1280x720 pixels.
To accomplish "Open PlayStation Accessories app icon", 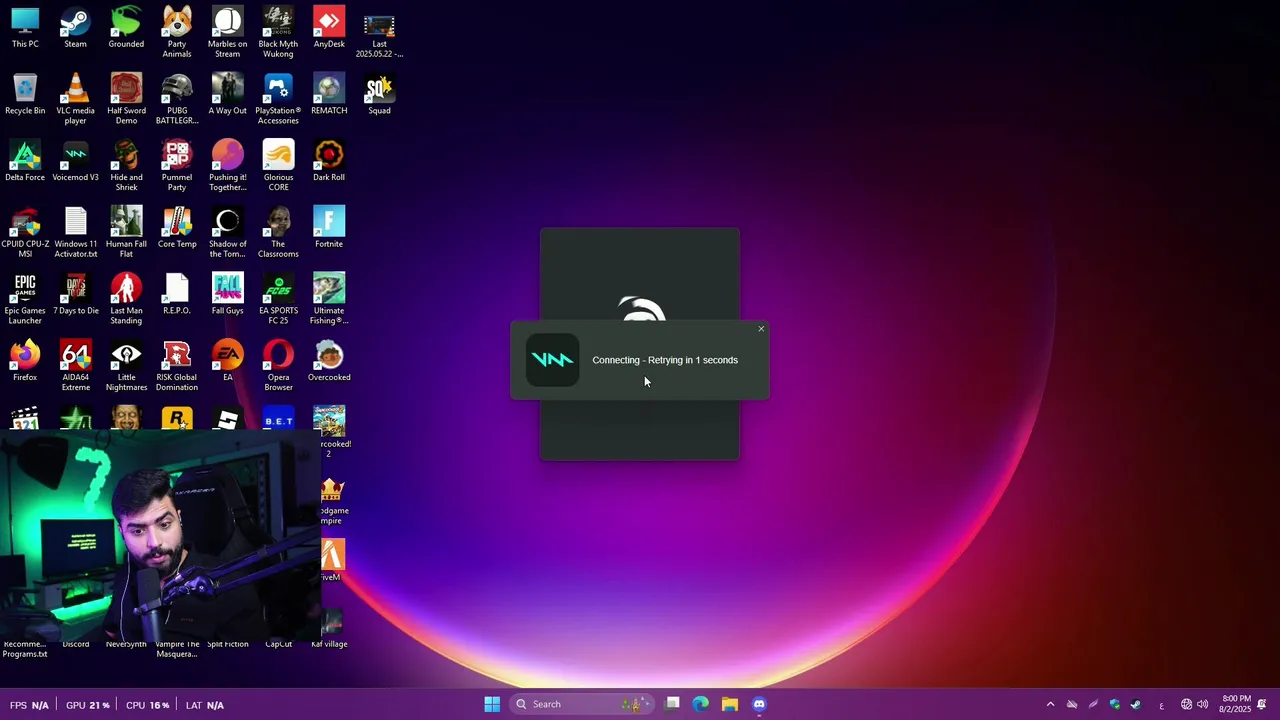I will (278, 98).
